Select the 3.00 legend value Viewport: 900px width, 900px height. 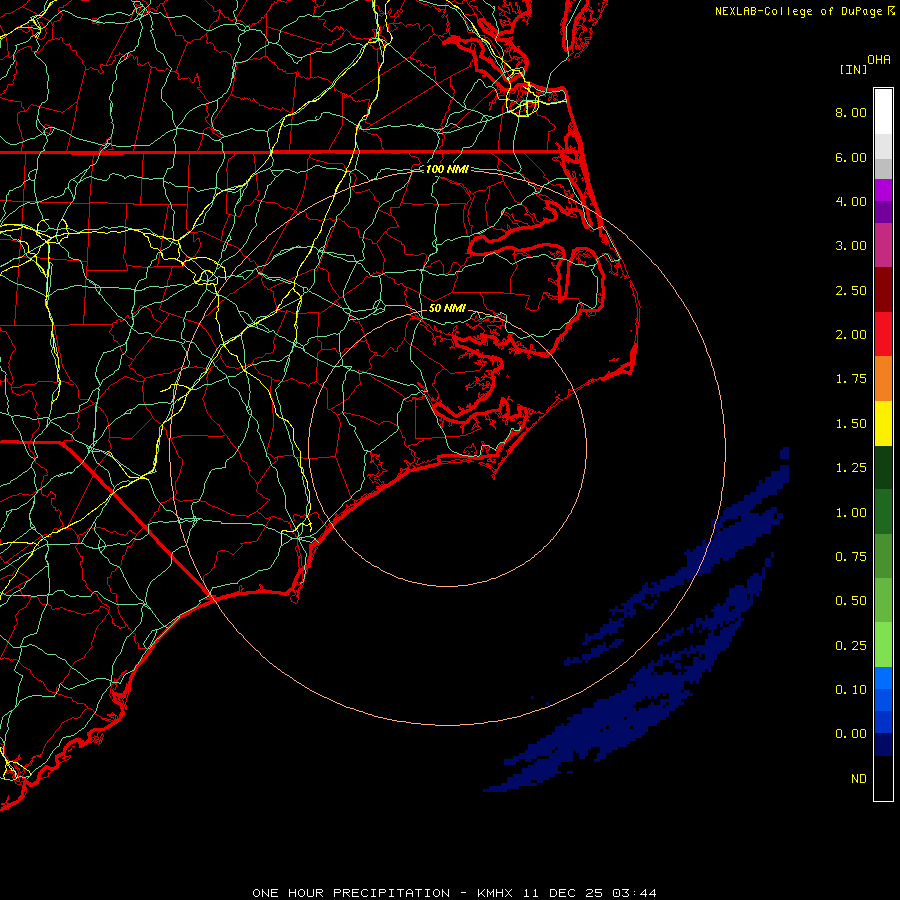[x=851, y=246]
